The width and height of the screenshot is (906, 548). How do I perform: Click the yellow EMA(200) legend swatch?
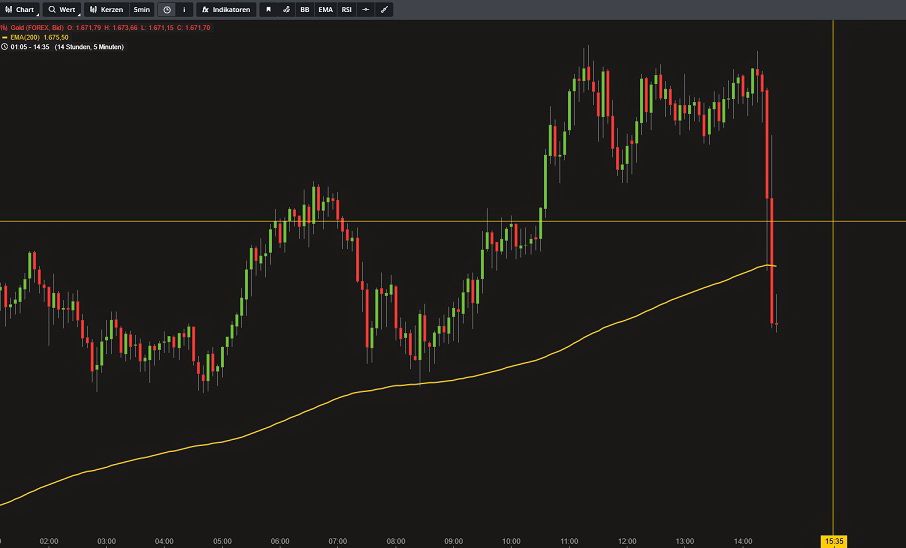(x=4, y=37)
